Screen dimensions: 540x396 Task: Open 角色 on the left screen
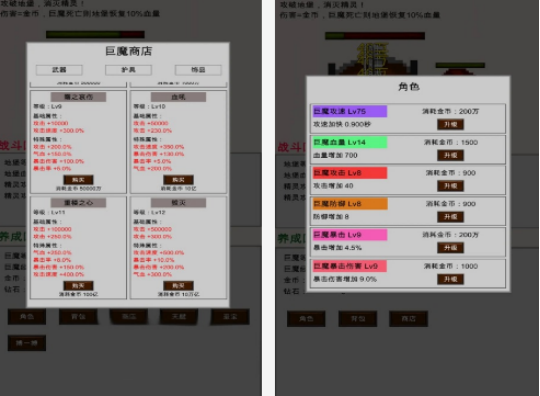27,316
